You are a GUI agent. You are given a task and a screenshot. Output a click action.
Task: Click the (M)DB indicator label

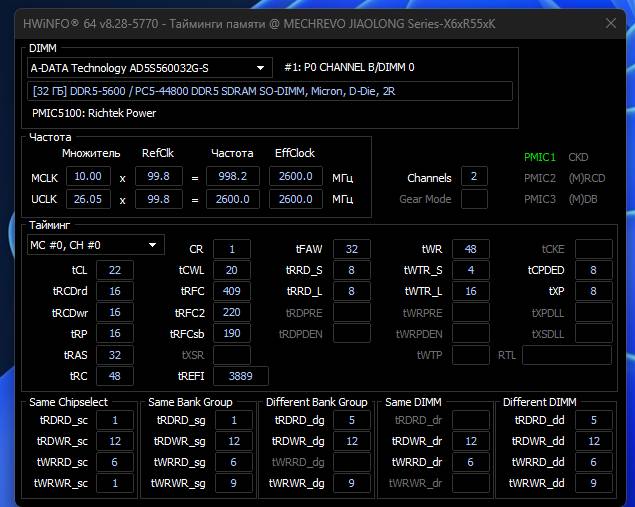582,199
